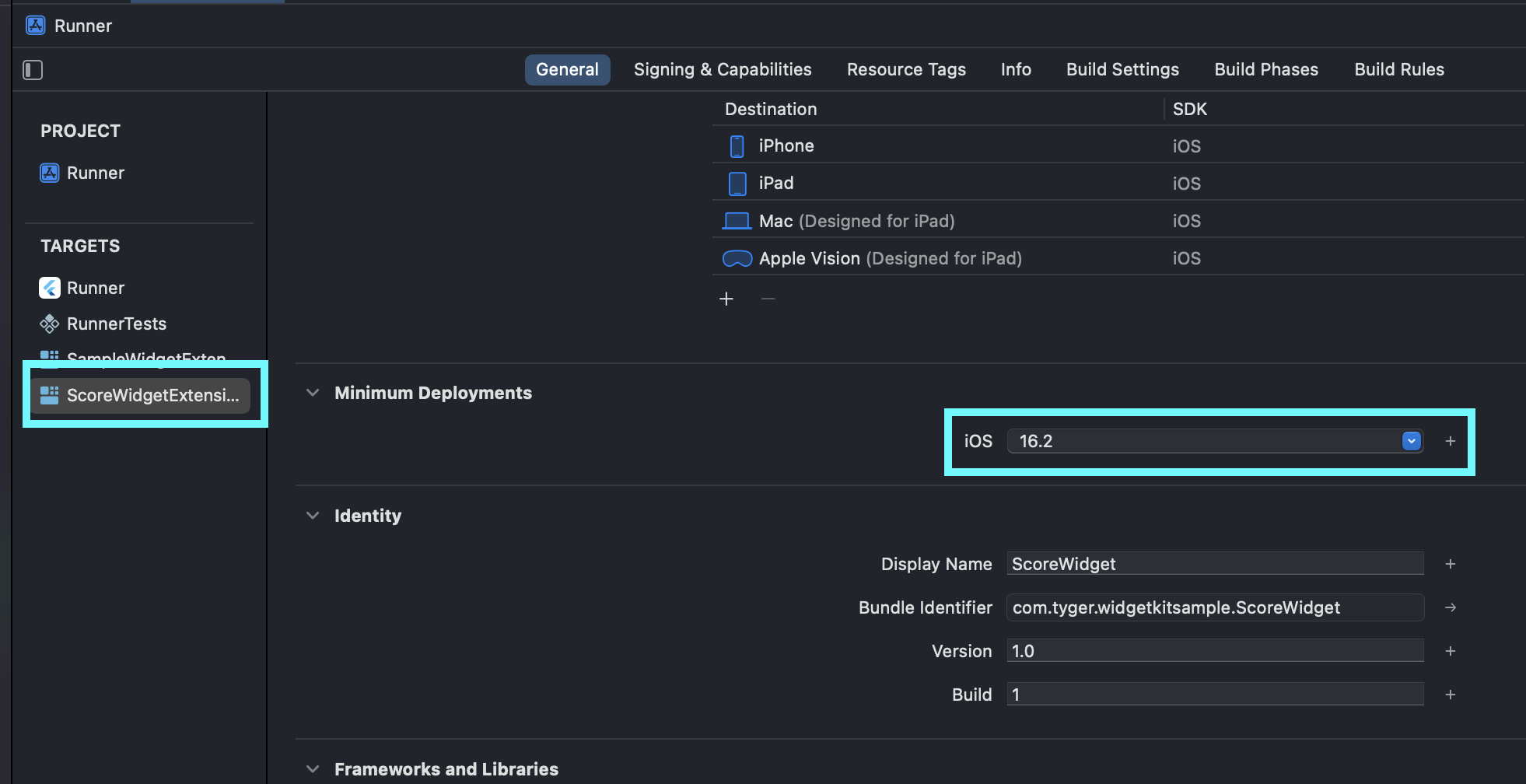Open the Build Phases tab
Screen dimensions: 1526x784
point(1266,69)
